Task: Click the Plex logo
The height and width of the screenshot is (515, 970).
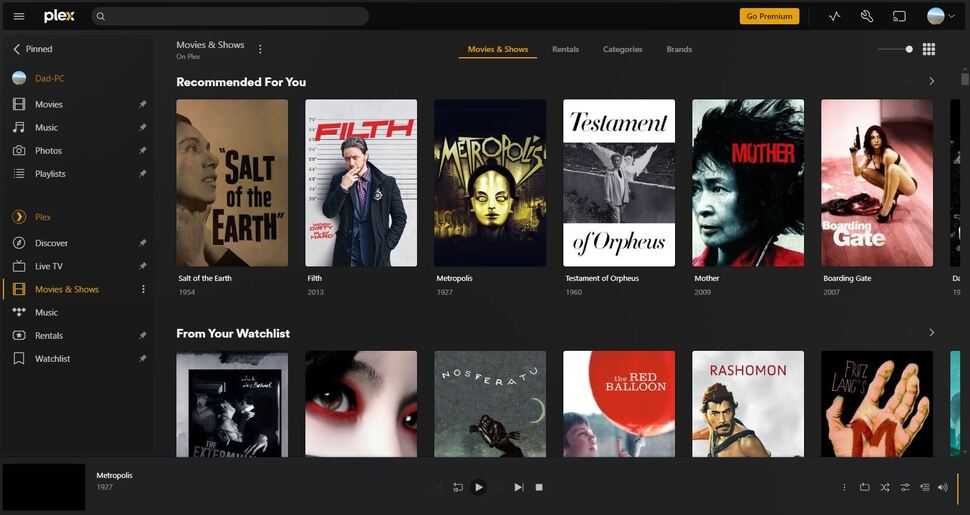Action: [59, 16]
